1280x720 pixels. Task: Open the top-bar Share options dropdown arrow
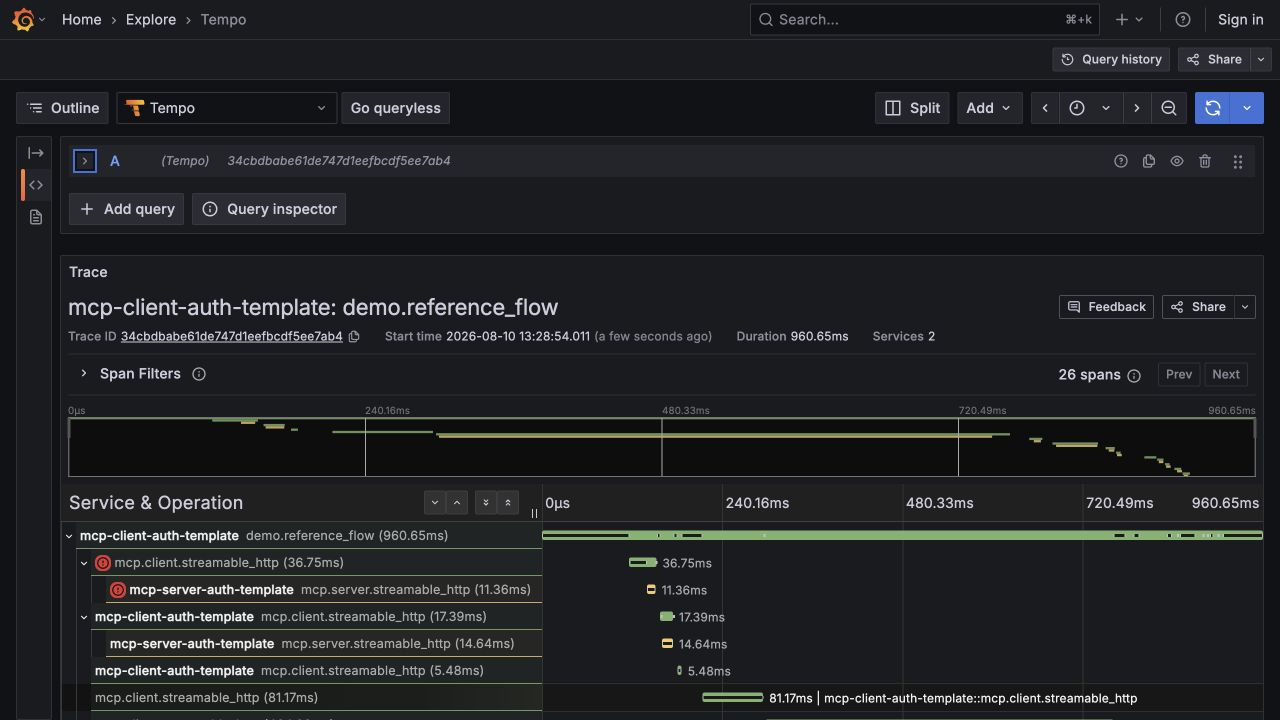coord(1260,60)
